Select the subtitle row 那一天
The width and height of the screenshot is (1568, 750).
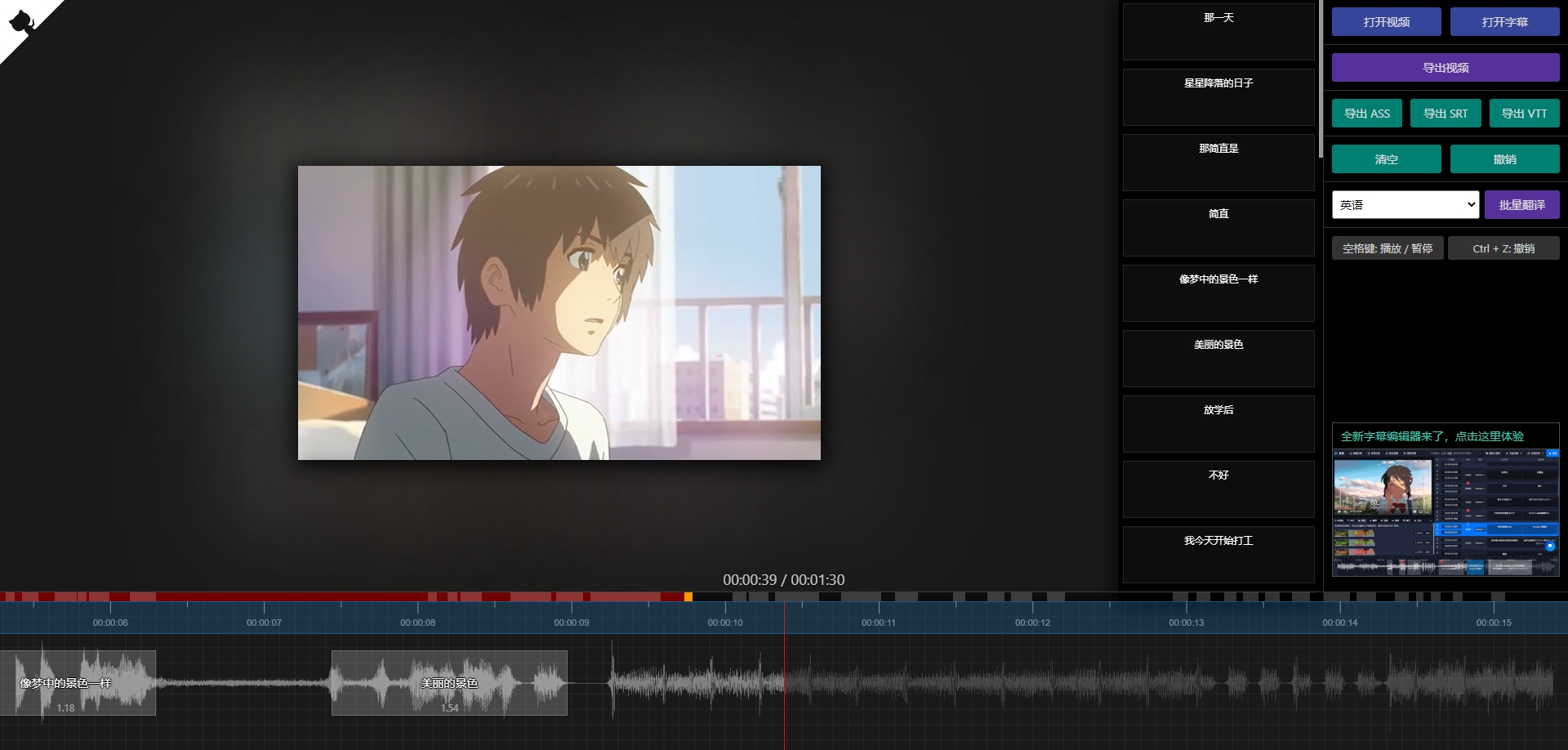(1218, 32)
